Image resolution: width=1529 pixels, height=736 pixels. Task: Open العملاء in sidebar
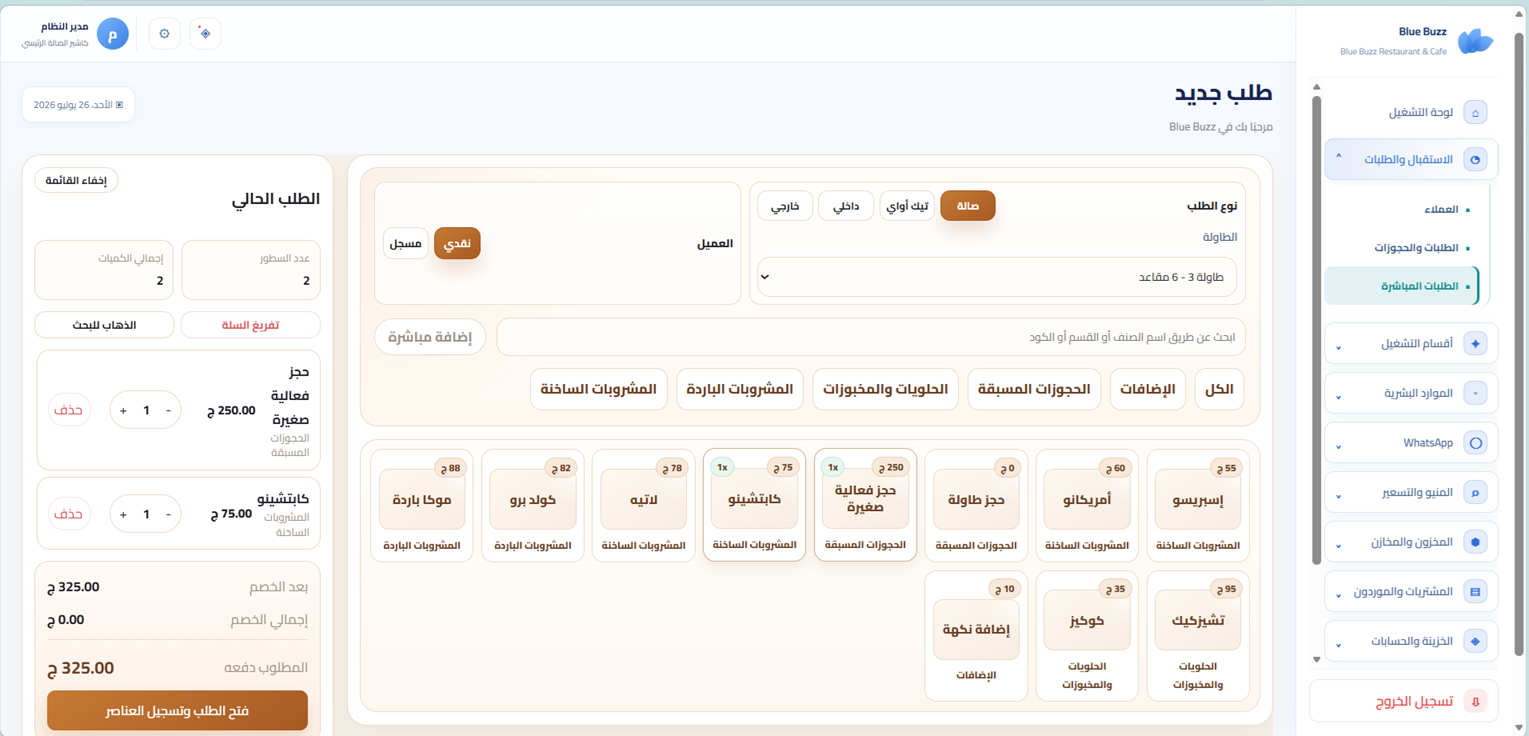click(1441, 210)
